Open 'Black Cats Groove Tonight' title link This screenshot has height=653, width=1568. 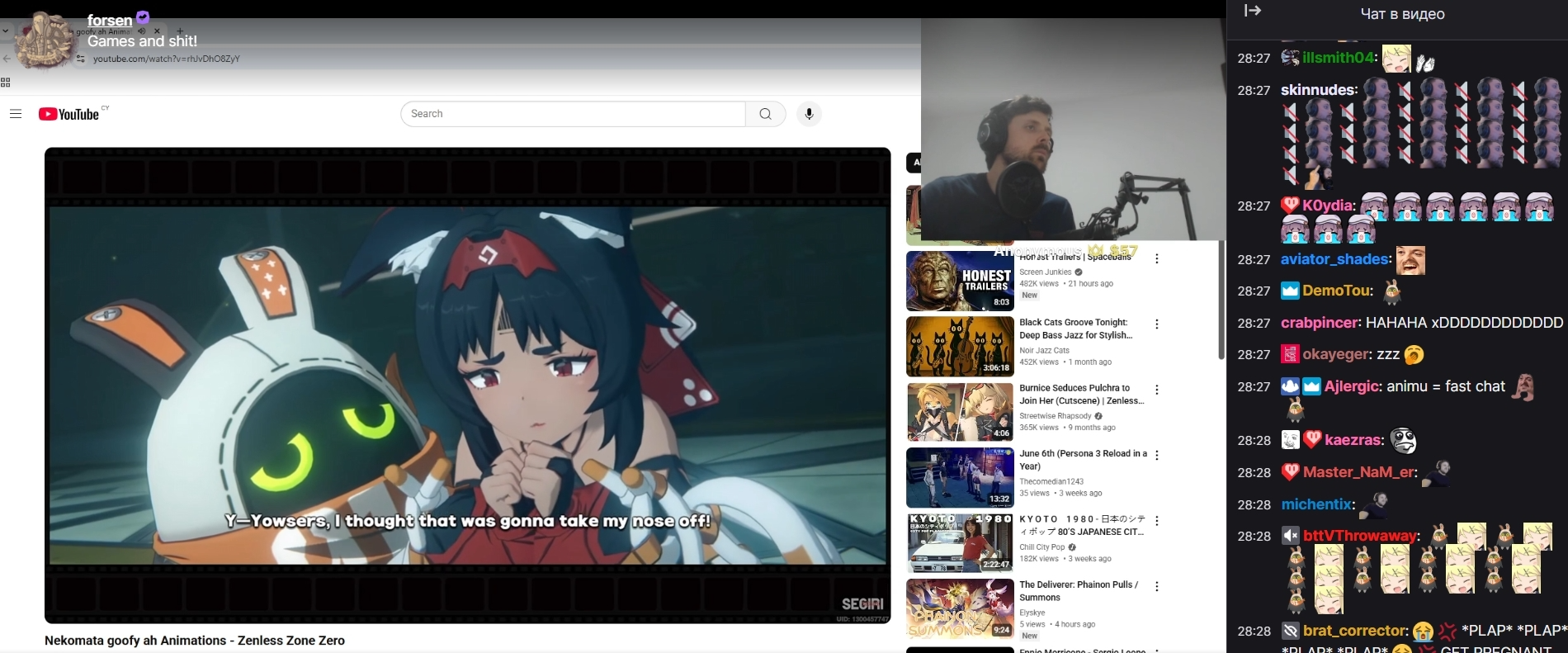pos(1075,329)
